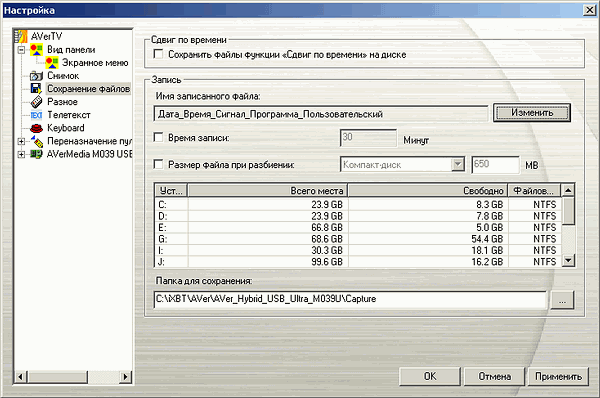Screen dimensions: 600x398
Task: Enable saving time shift files to disk
Action: coord(158,54)
